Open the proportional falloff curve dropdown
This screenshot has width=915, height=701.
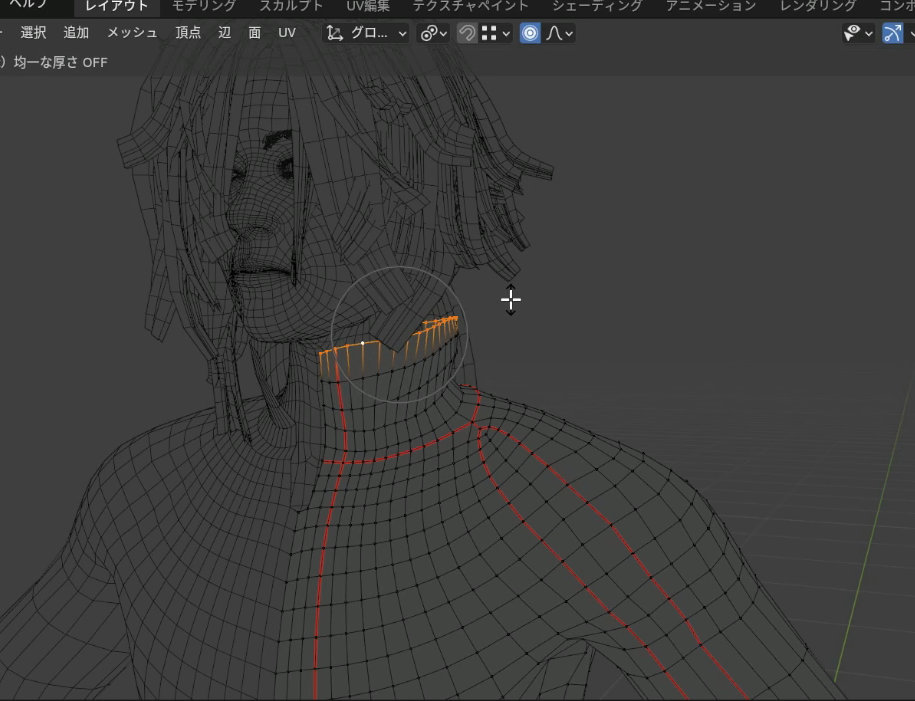pos(560,33)
